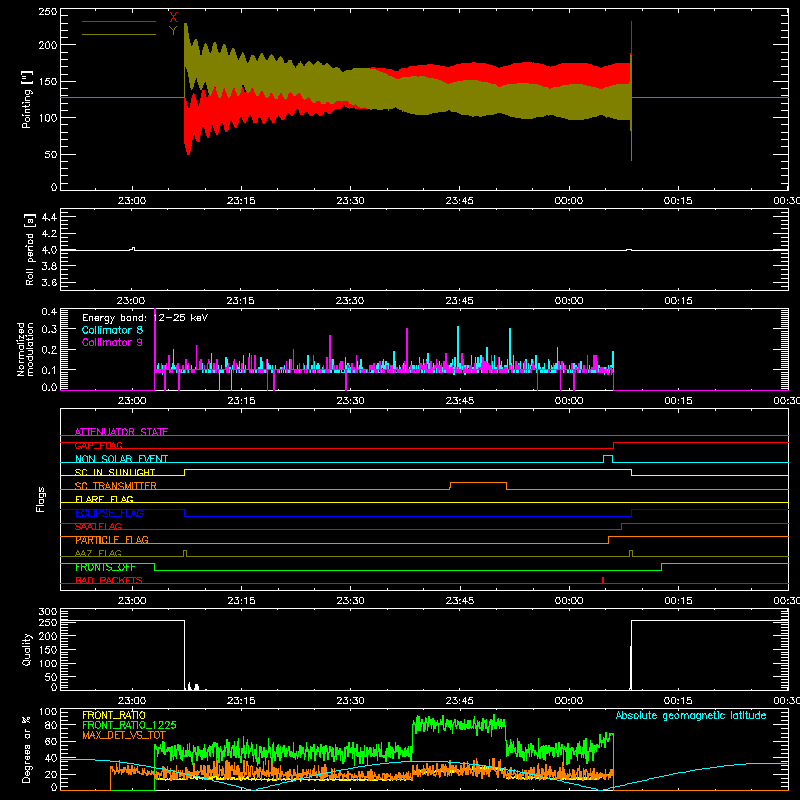The height and width of the screenshot is (800, 800).
Task: Select the MAX_DET_VS_TOT orange legend entry
Action: pyautogui.click(x=124, y=735)
